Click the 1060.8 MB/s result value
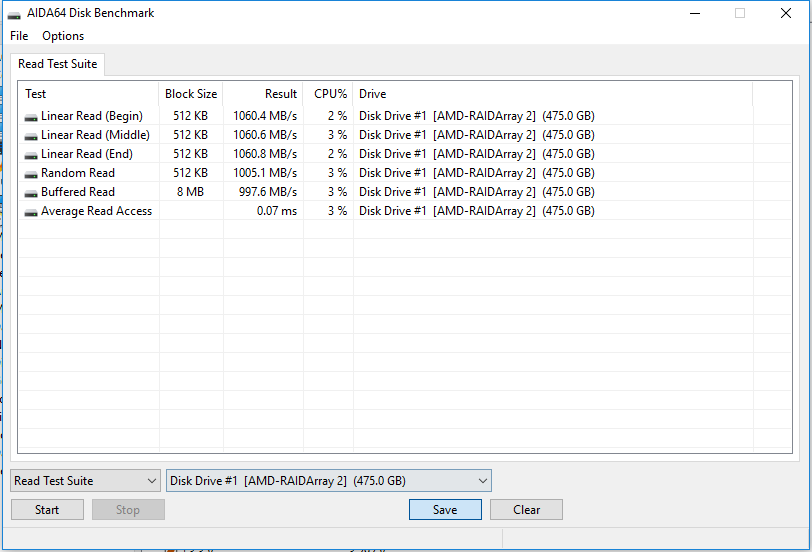 point(265,154)
